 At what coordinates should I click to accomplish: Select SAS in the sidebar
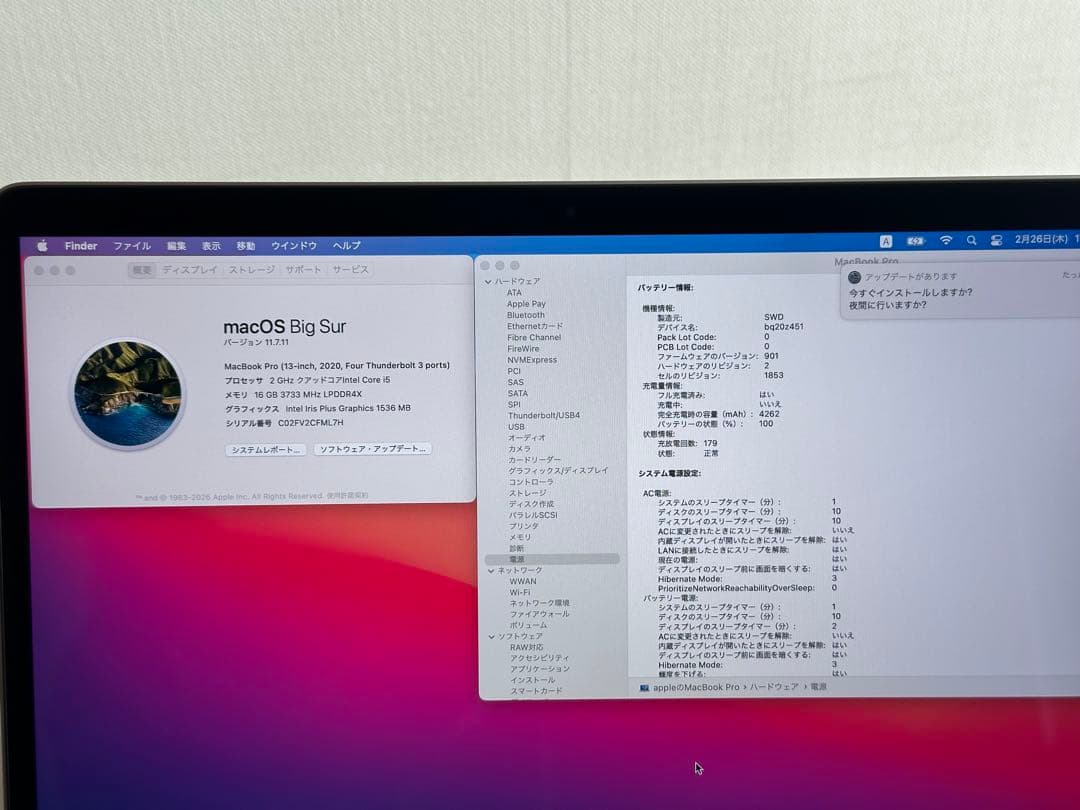click(x=515, y=382)
